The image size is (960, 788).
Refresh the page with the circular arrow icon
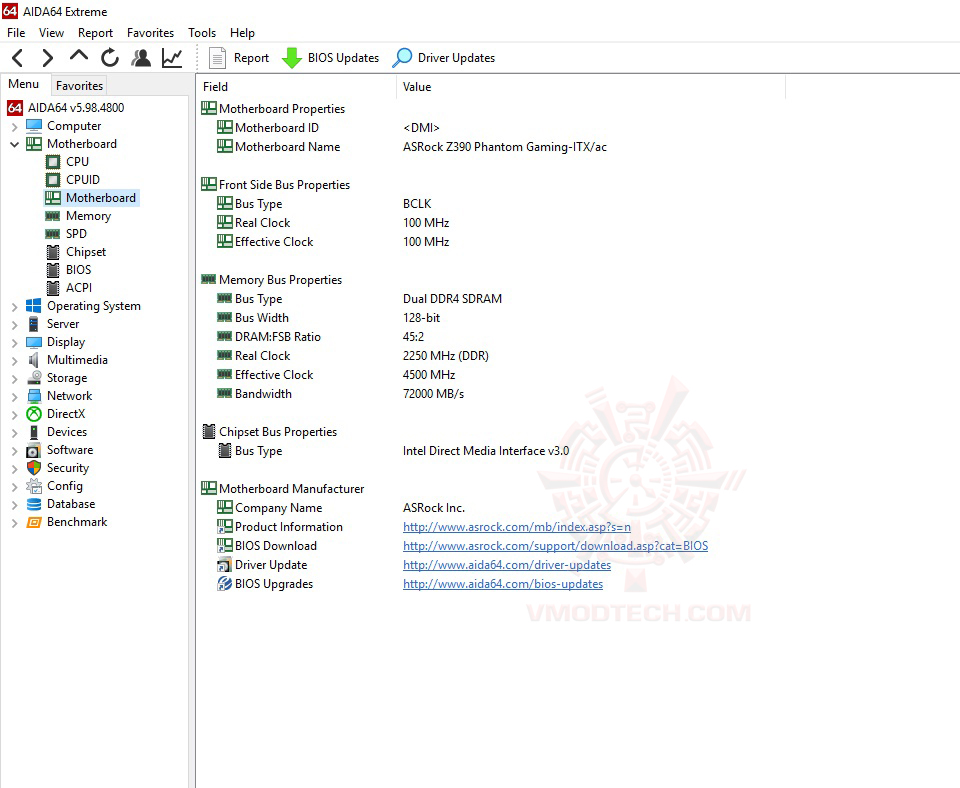tap(110, 58)
